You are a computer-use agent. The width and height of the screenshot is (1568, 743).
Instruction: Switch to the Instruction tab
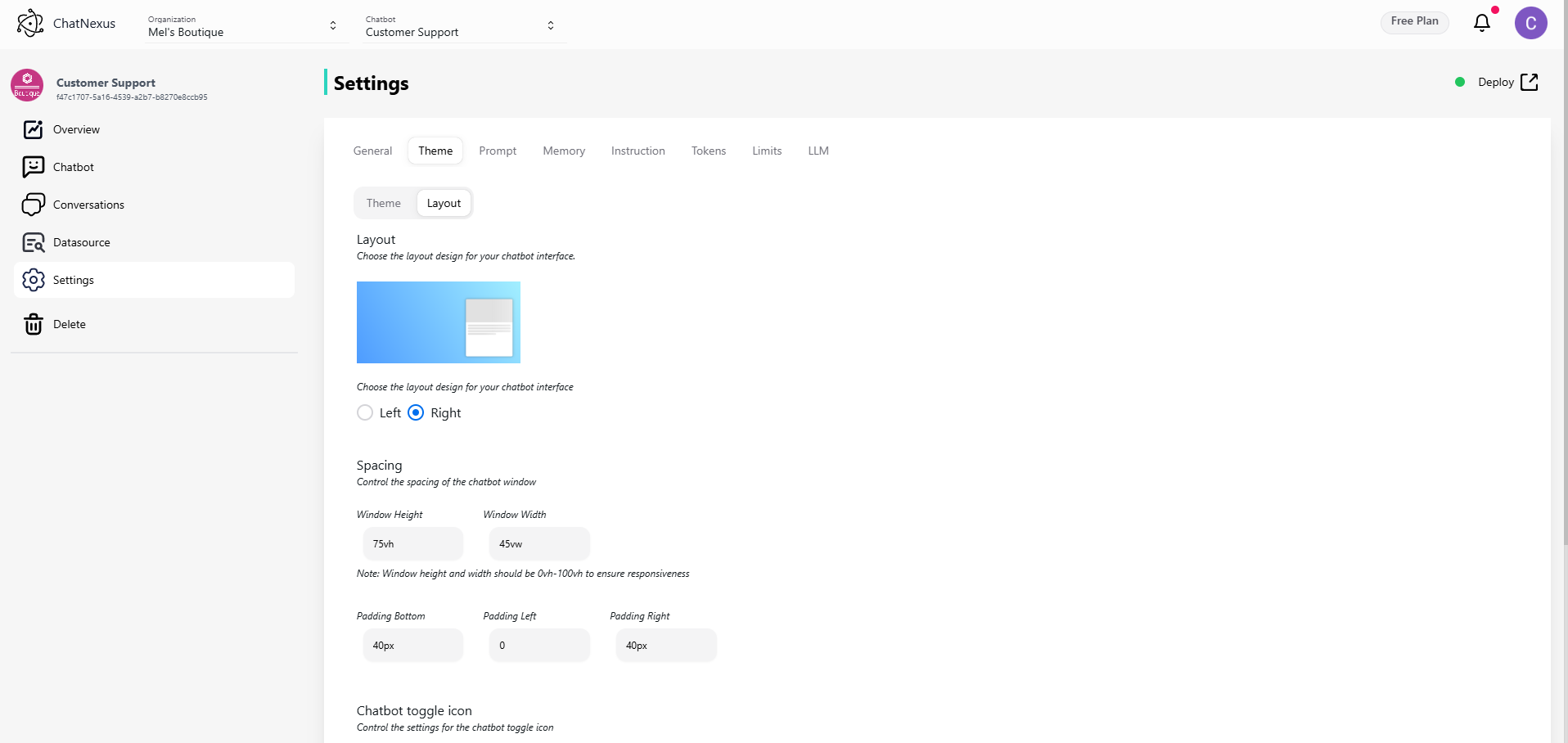(x=638, y=151)
